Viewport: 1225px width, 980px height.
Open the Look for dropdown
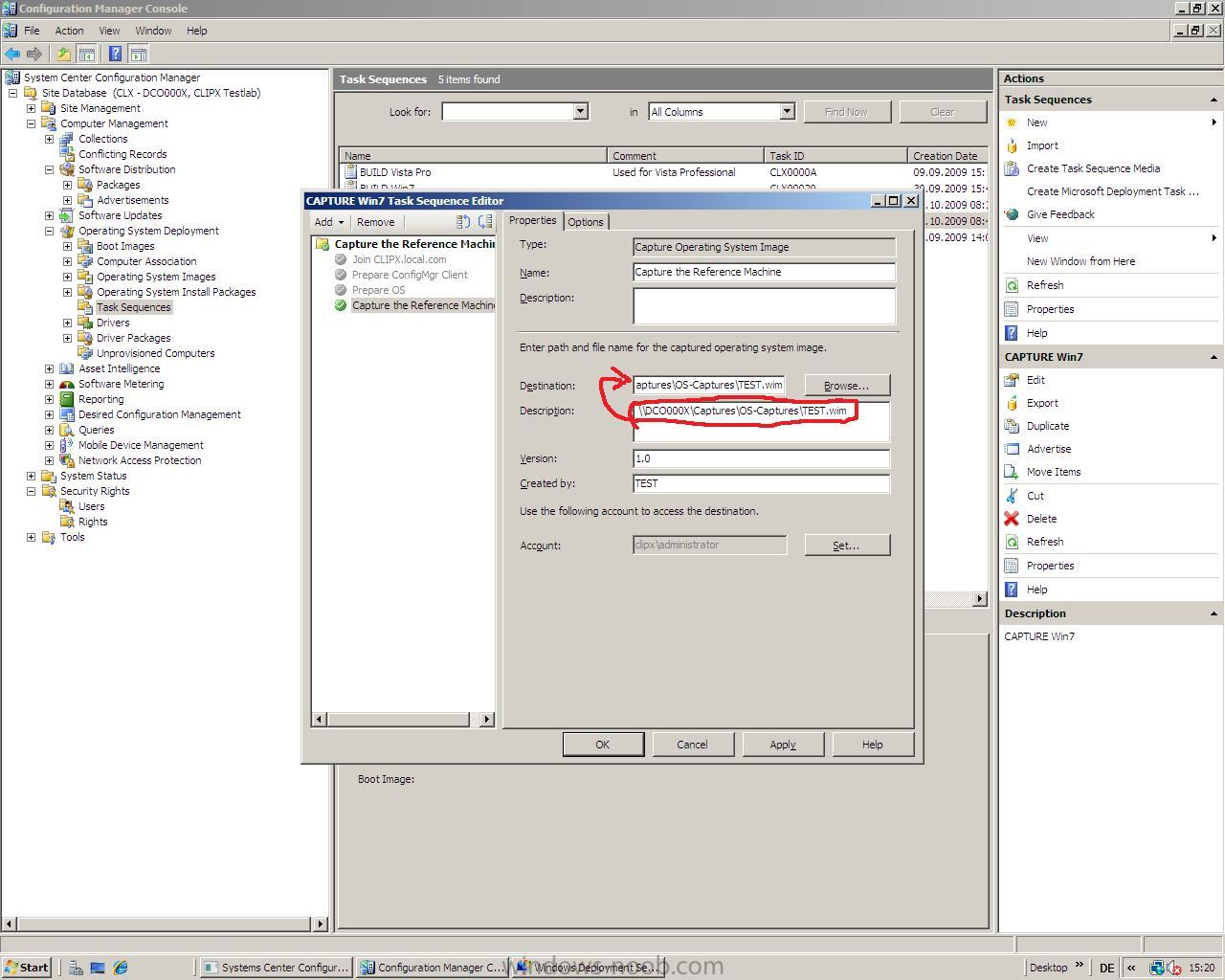[580, 112]
